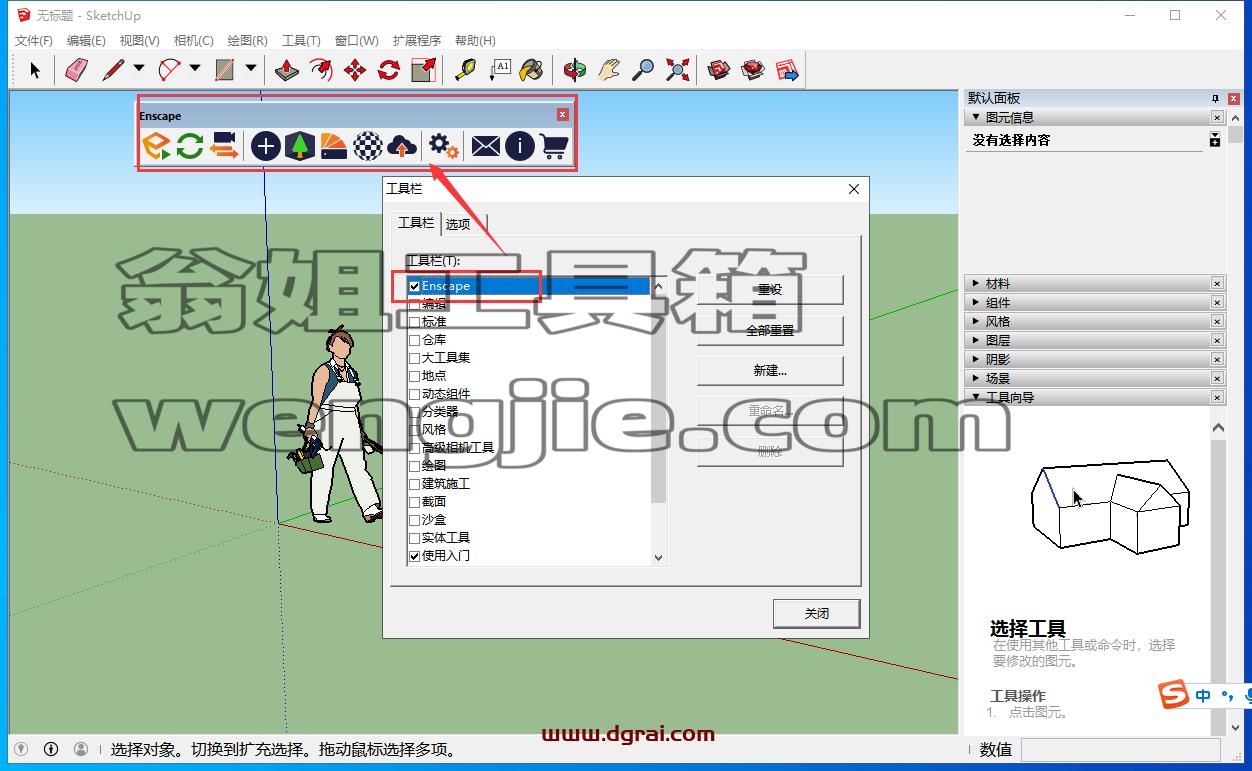1252x771 pixels.
Task: Open the 文件(F) menu
Action: (x=34, y=41)
